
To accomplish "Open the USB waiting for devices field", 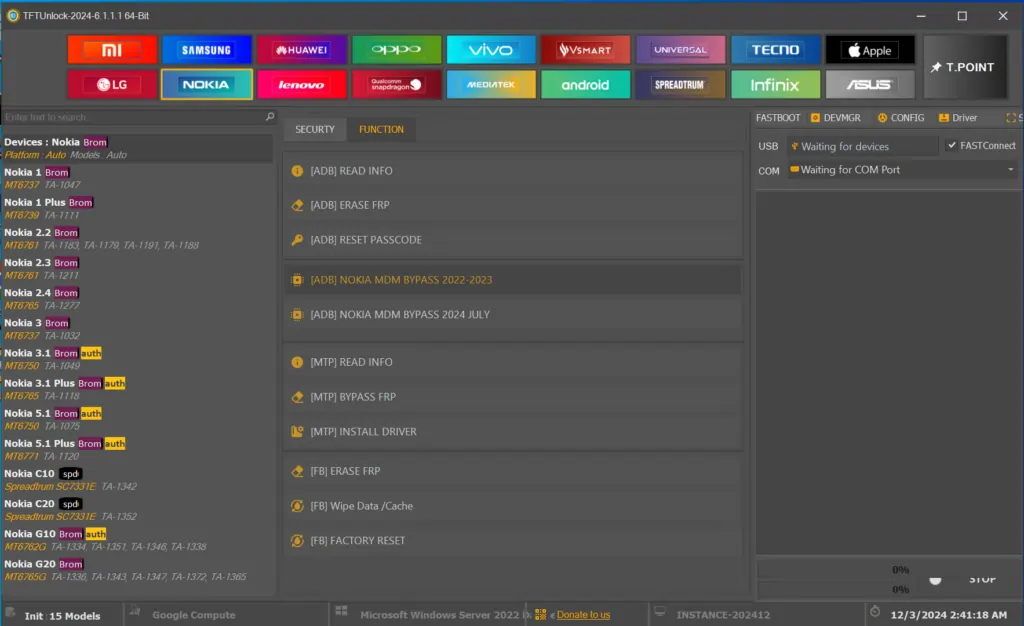I will (x=862, y=146).
